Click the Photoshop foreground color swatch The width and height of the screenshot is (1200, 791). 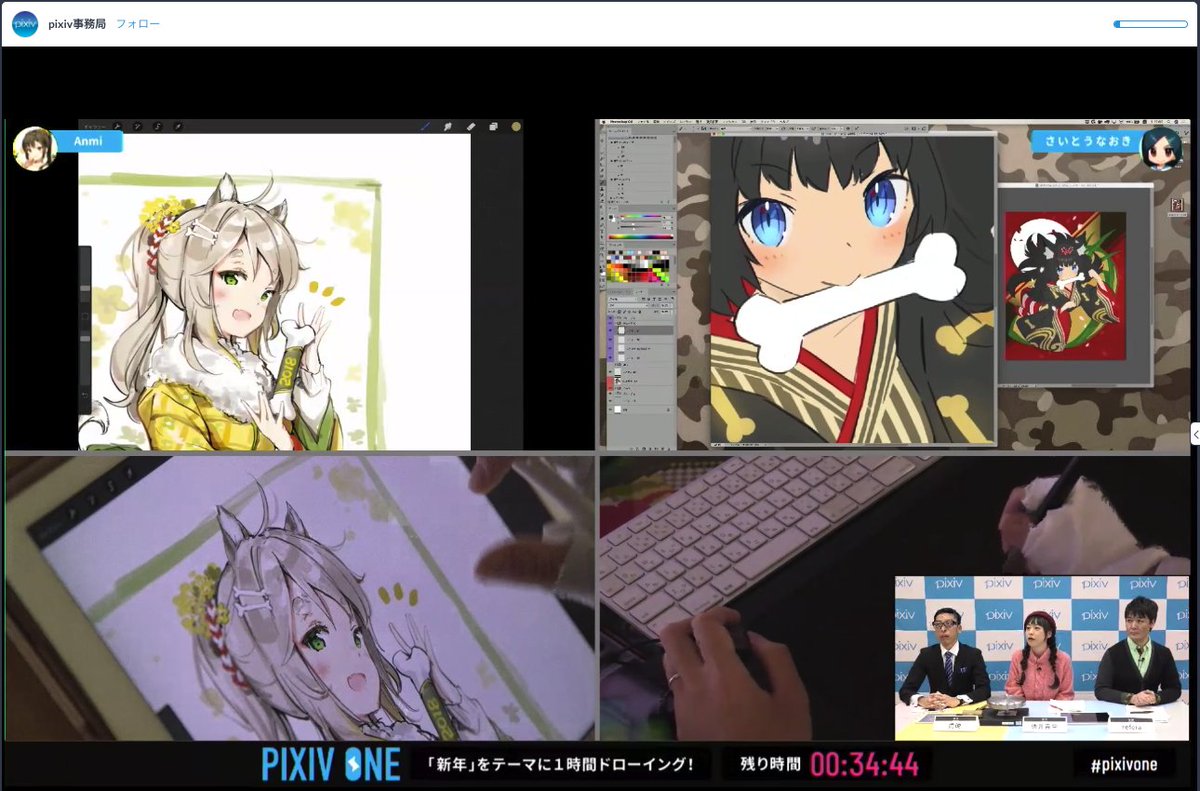[611, 216]
